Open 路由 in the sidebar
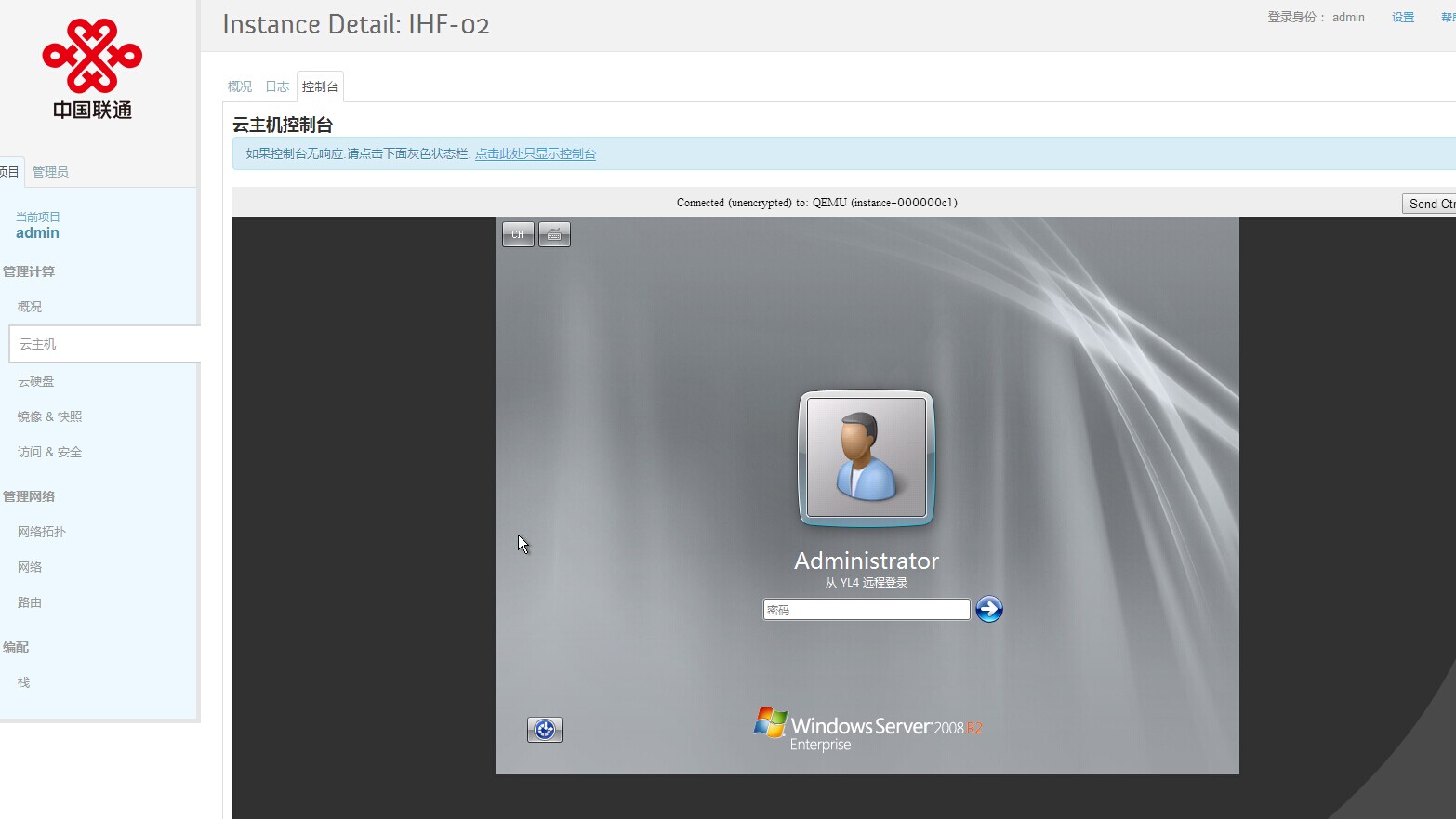Image resolution: width=1456 pixels, height=819 pixels. (30, 602)
